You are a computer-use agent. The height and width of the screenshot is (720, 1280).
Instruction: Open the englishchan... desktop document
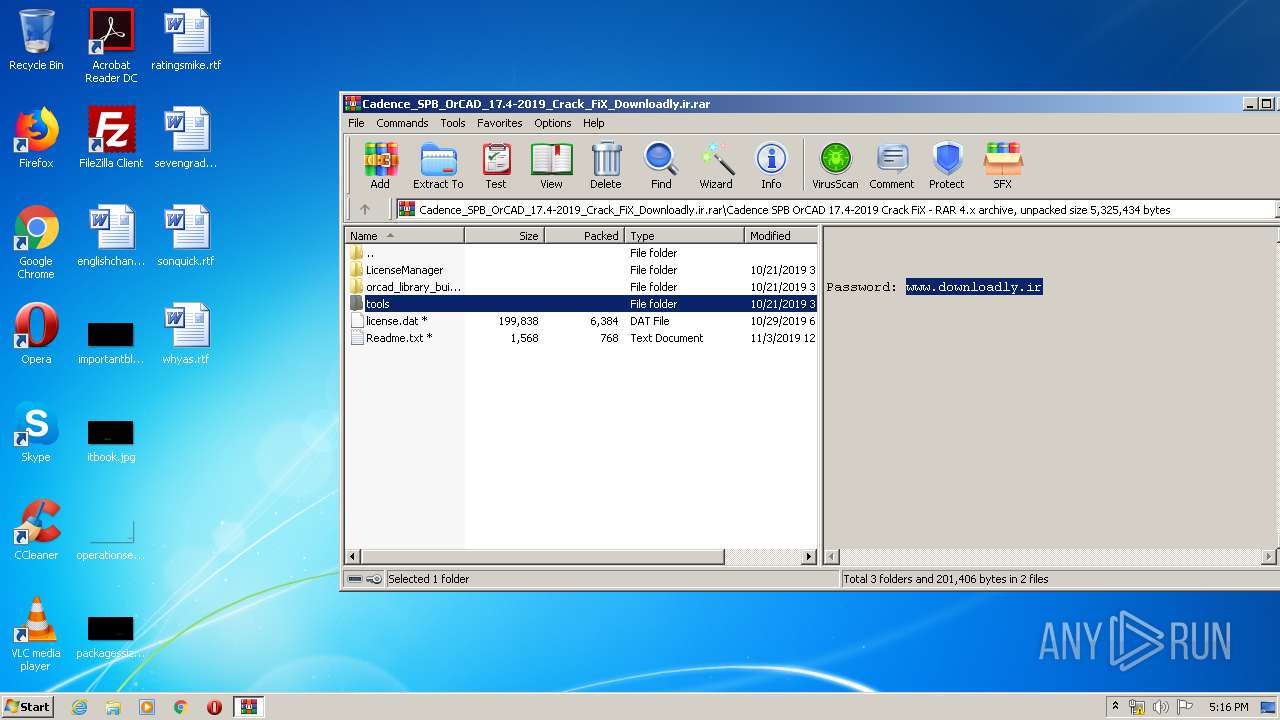pos(111,236)
